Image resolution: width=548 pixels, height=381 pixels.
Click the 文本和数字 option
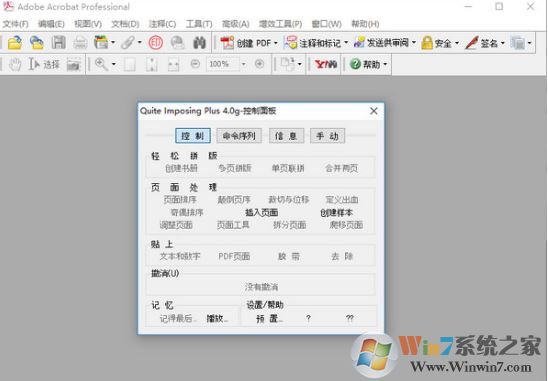pyautogui.click(x=180, y=256)
